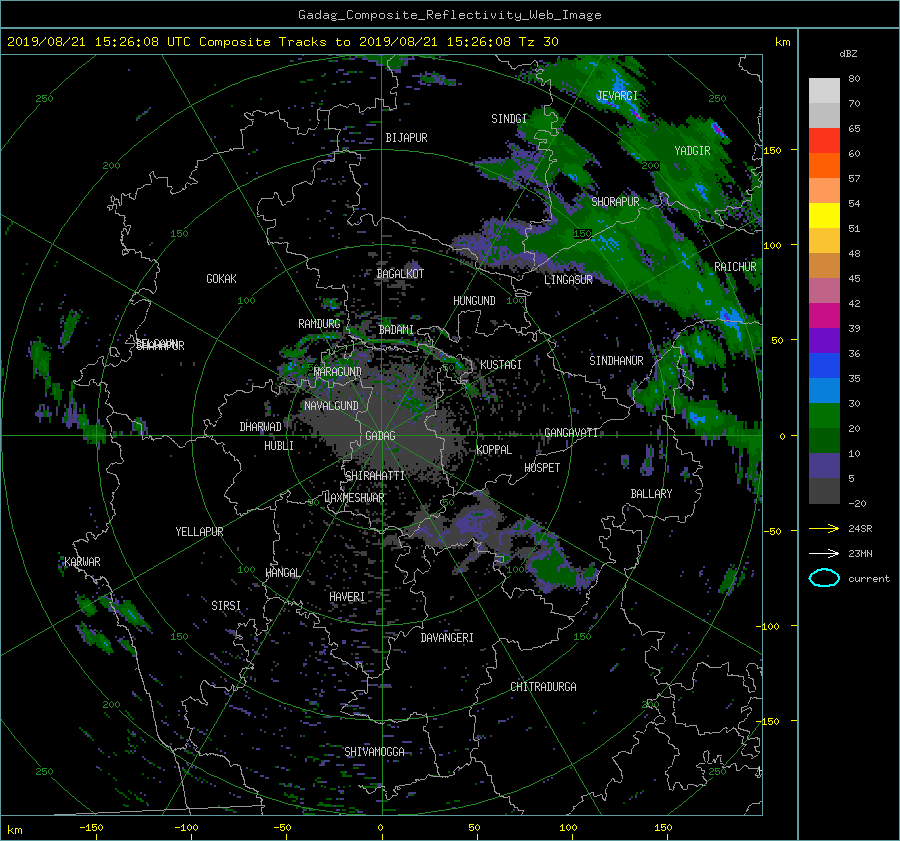
Task: Click the white 23MN arrow legend icon
Action: (824, 553)
